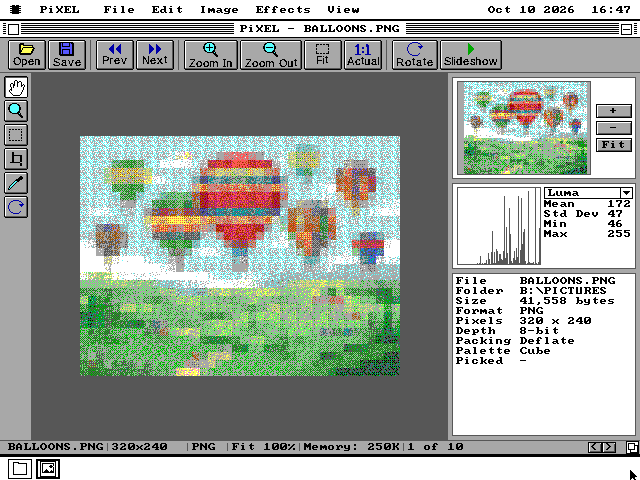Click the status bar 1 of 10 counter
640x480 pixels.
click(435, 447)
